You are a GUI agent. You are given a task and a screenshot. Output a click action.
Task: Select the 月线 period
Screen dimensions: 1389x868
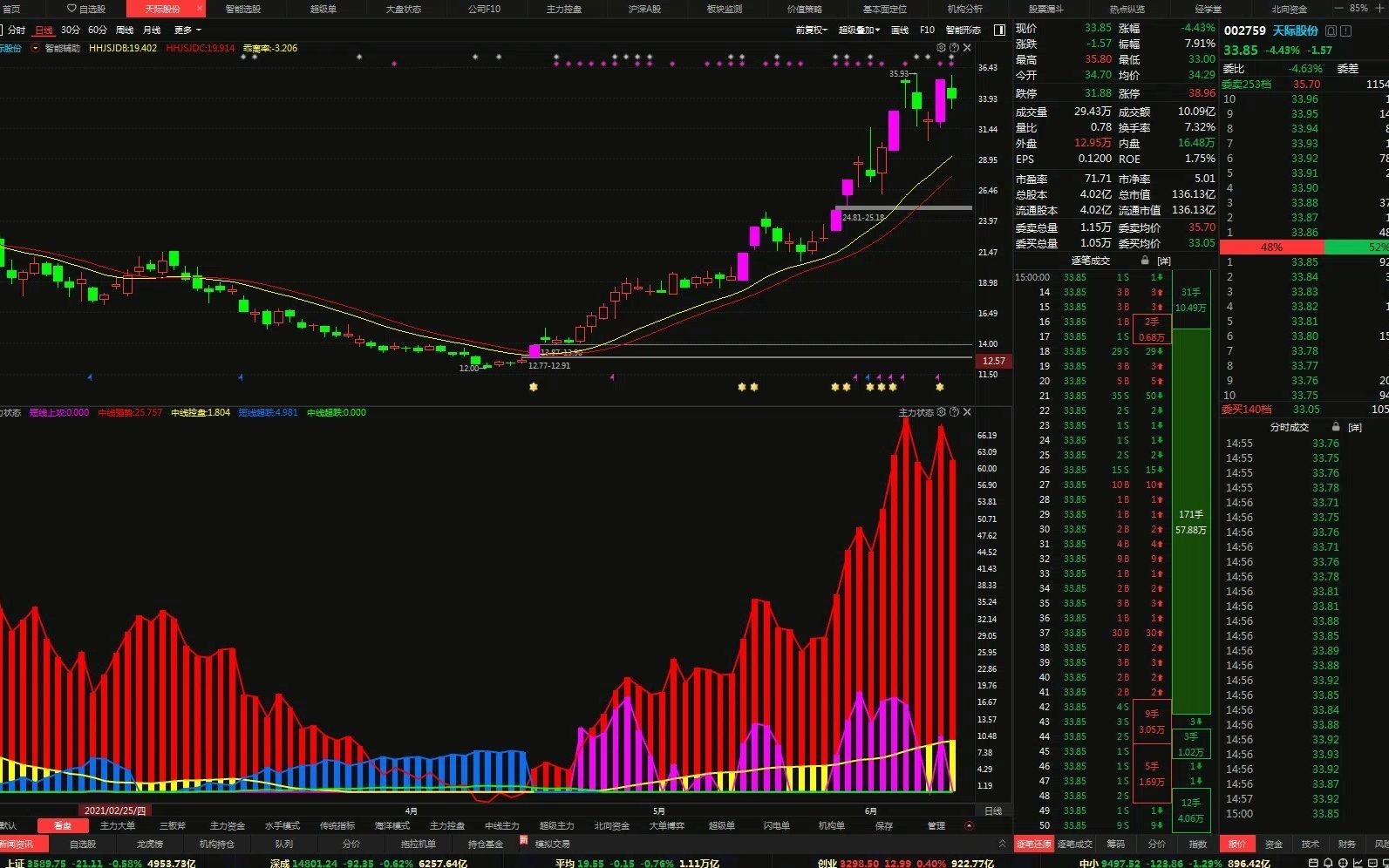(152, 30)
